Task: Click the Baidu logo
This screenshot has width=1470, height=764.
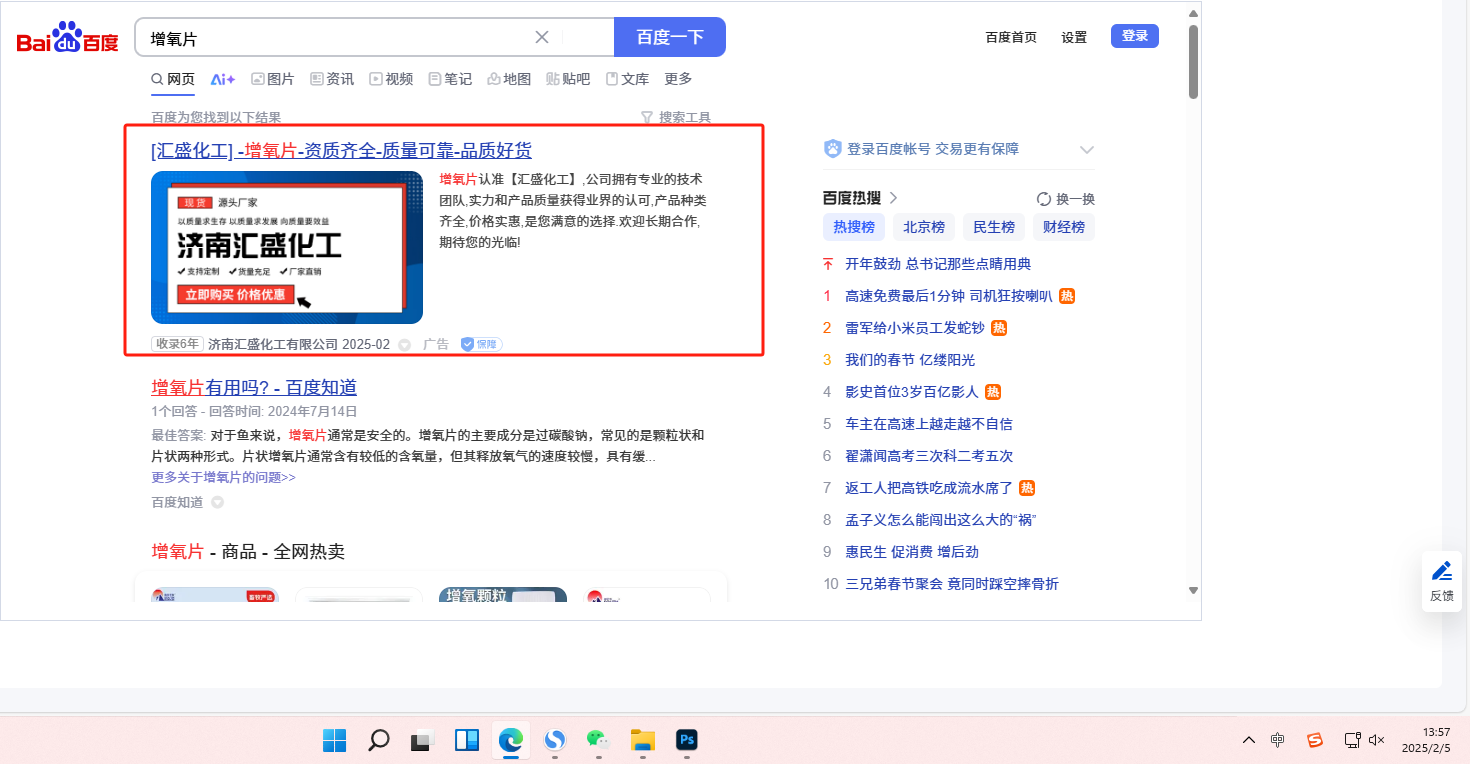Action: pos(67,38)
